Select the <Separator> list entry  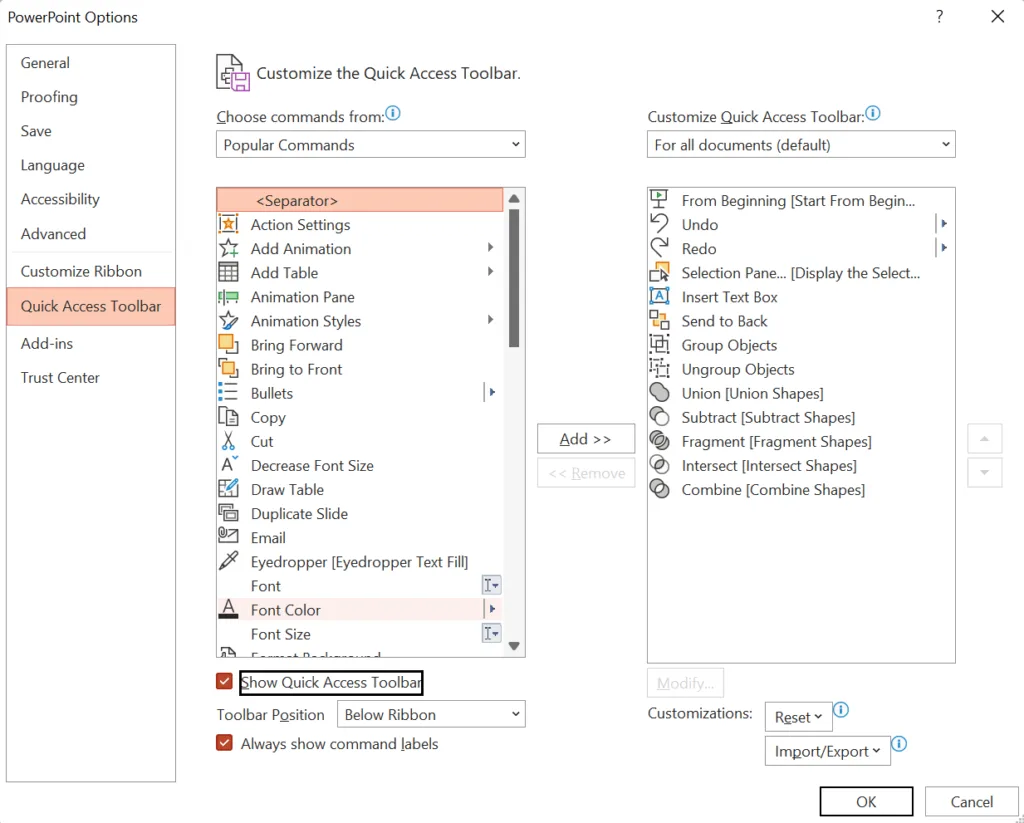coord(360,201)
